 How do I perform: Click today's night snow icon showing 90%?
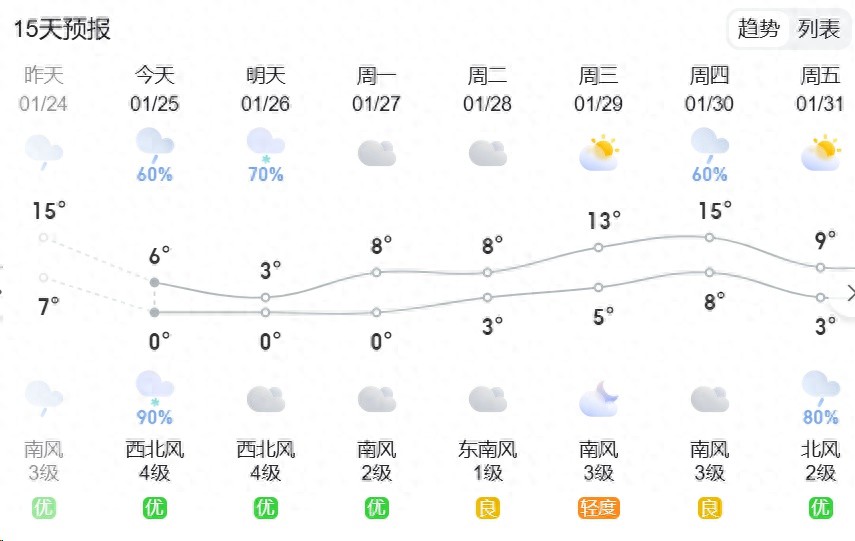154,387
